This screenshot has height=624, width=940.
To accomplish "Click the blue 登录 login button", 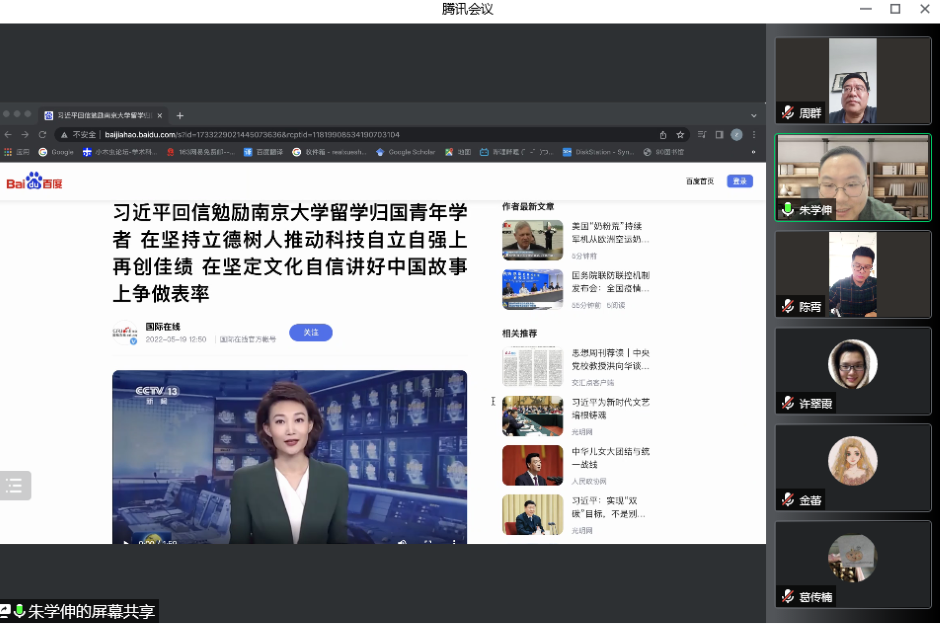I will pos(739,181).
